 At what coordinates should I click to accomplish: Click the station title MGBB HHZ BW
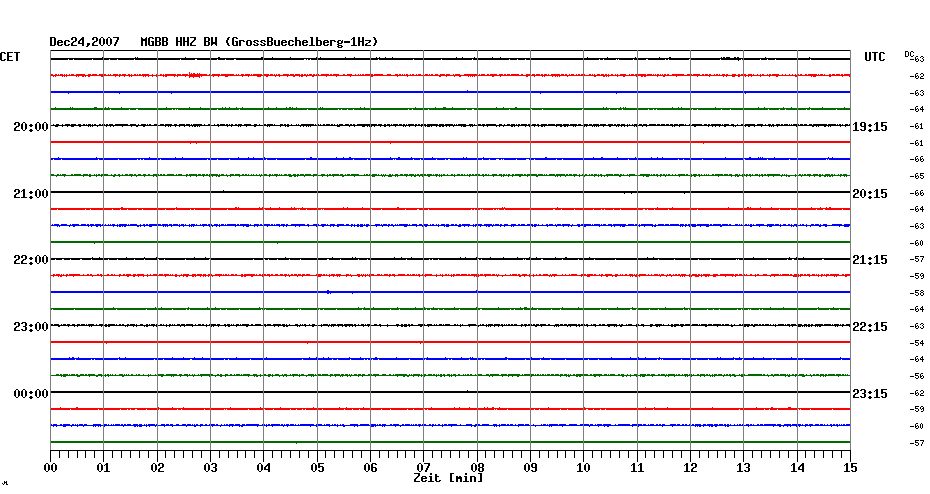[x=179, y=42]
